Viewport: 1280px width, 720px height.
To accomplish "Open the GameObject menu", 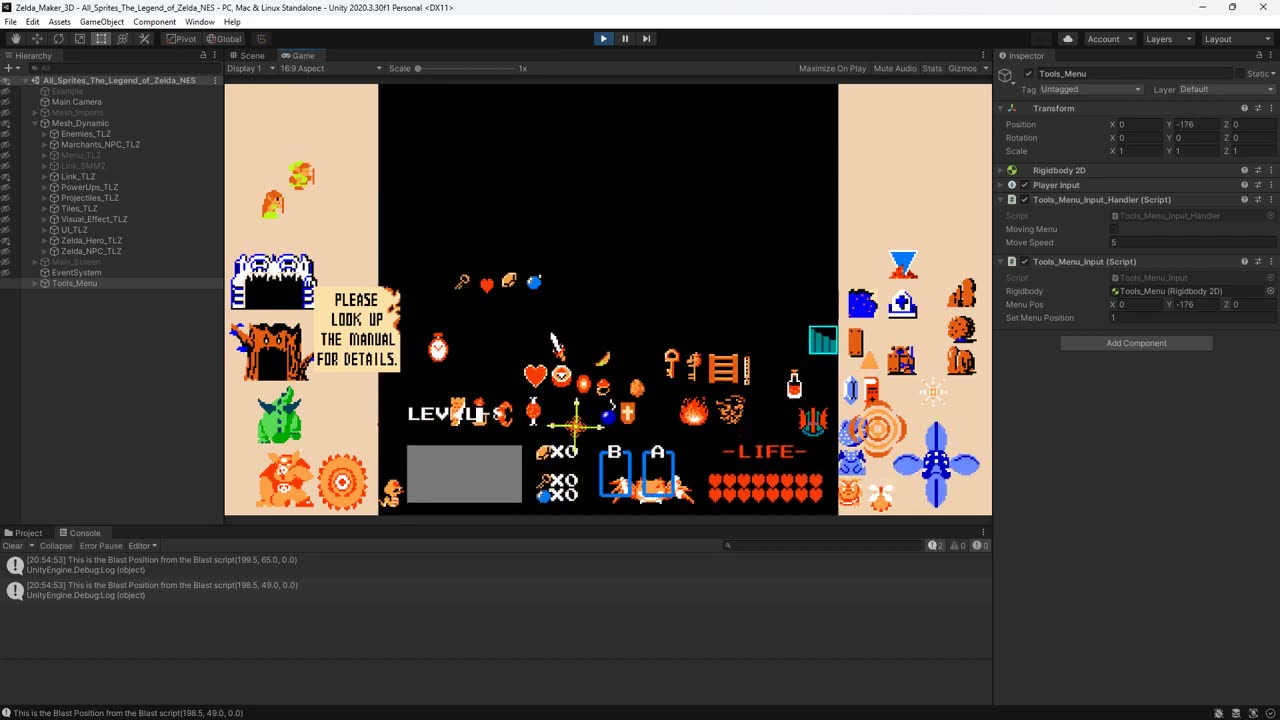I will point(102,22).
